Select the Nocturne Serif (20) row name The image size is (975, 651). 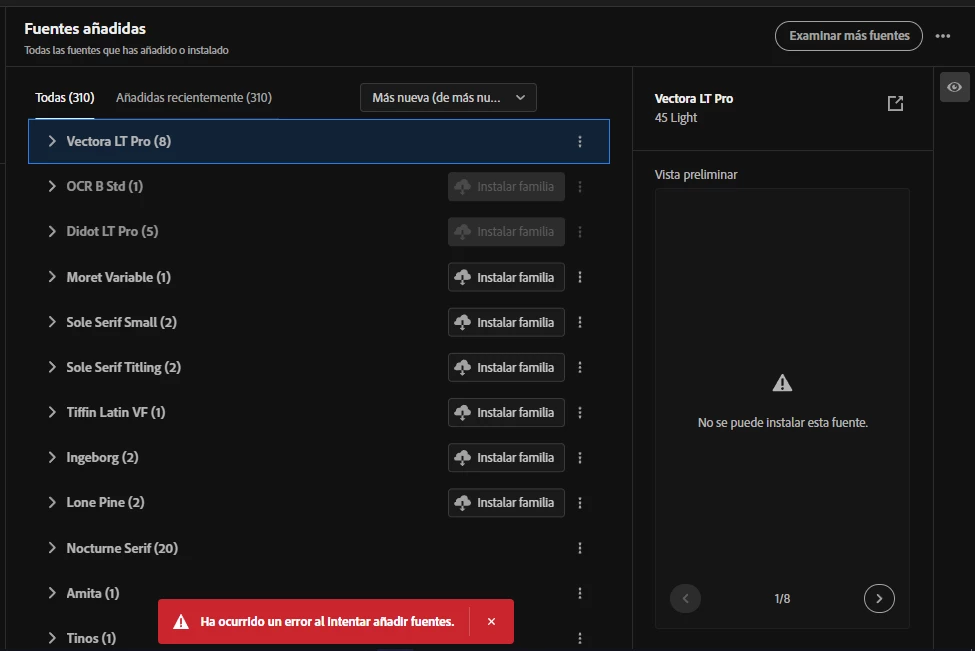122,548
